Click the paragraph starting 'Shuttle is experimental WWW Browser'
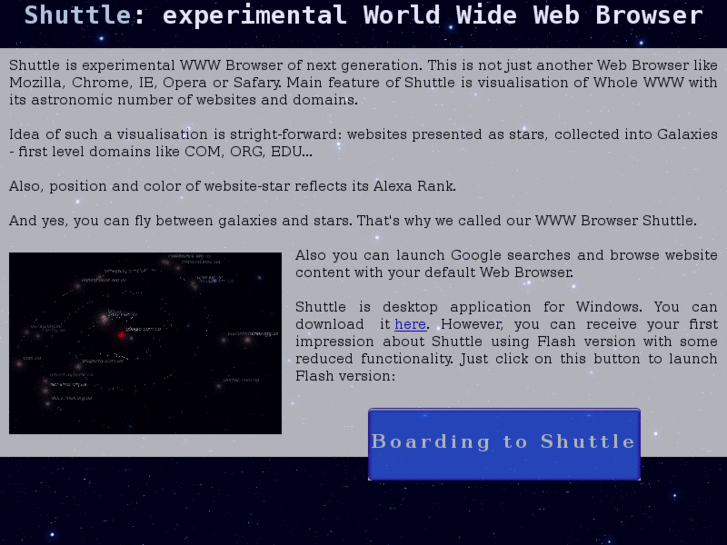 click(364, 82)
